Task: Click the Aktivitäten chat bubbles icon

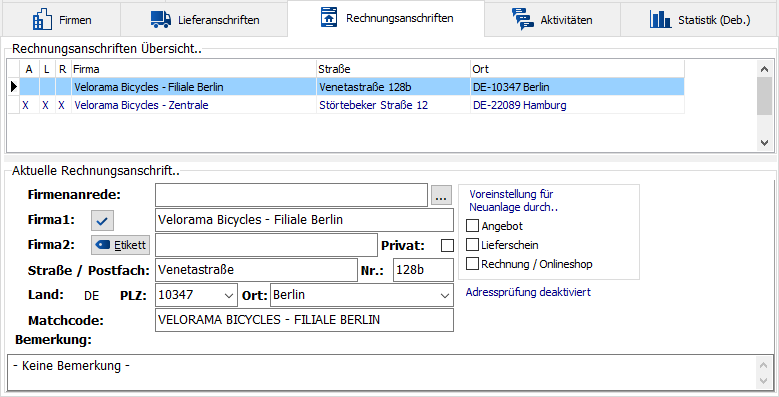Action: (x=523, y=19)
